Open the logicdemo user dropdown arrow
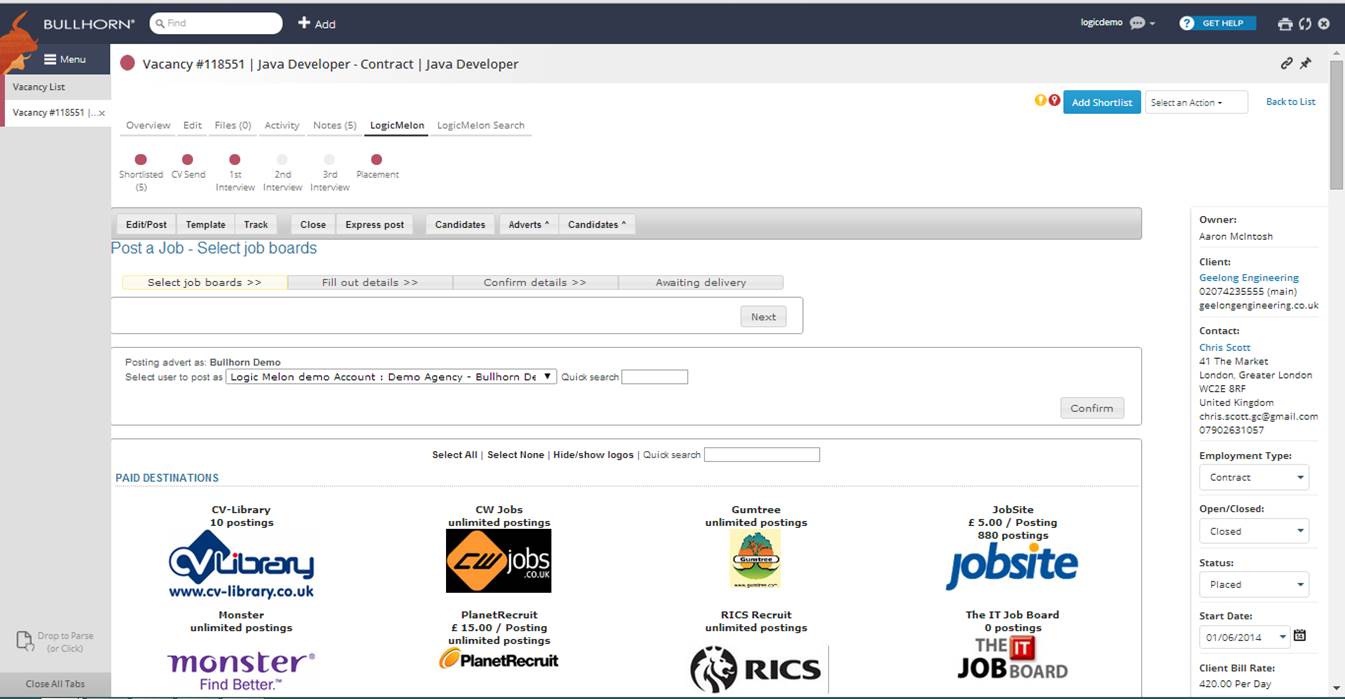The height and width of the screenshot is (699, 1345). (1153, 24)
